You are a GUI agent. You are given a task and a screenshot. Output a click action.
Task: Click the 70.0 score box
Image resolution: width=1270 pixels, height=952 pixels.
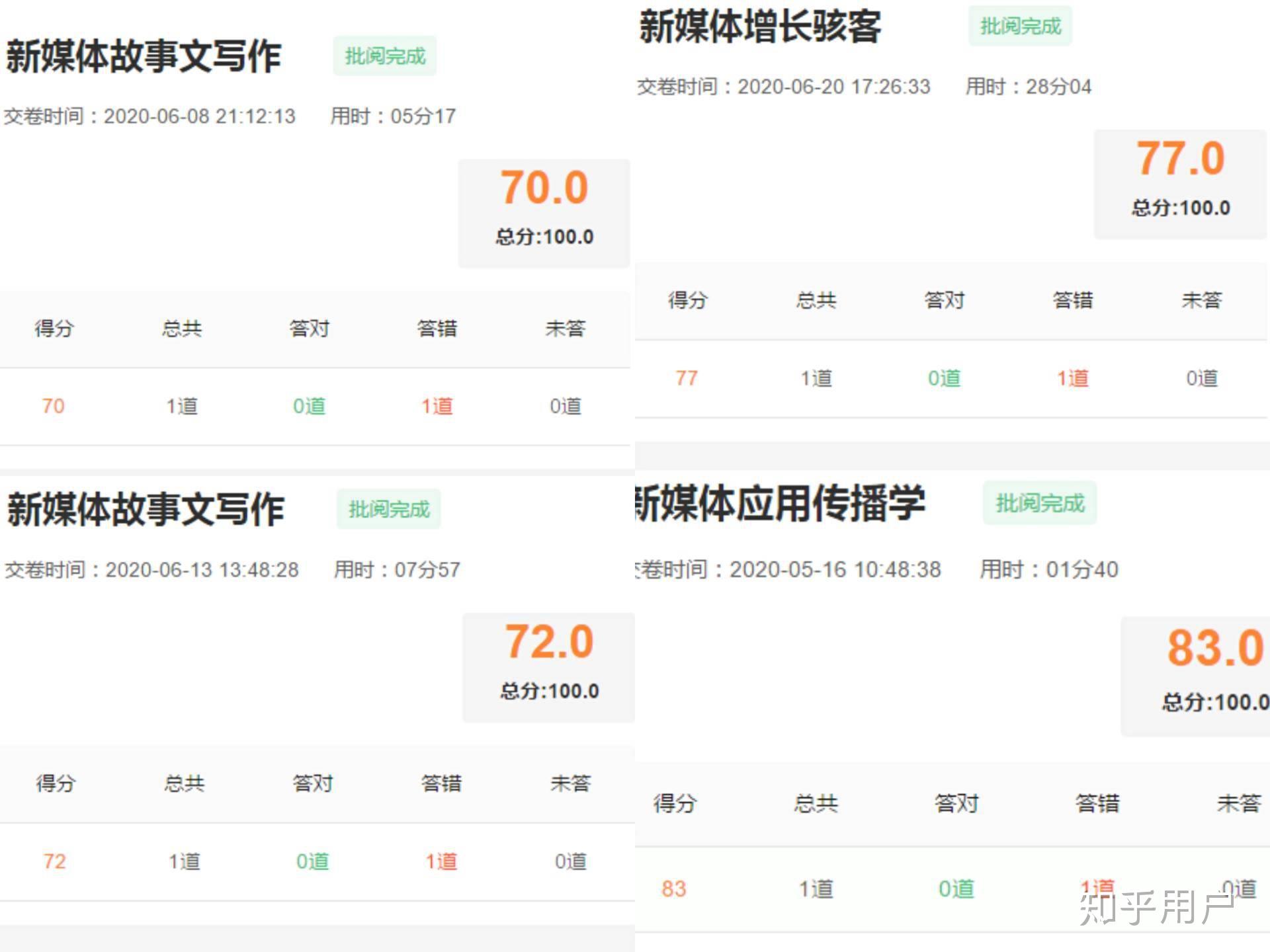pos(544,213)
